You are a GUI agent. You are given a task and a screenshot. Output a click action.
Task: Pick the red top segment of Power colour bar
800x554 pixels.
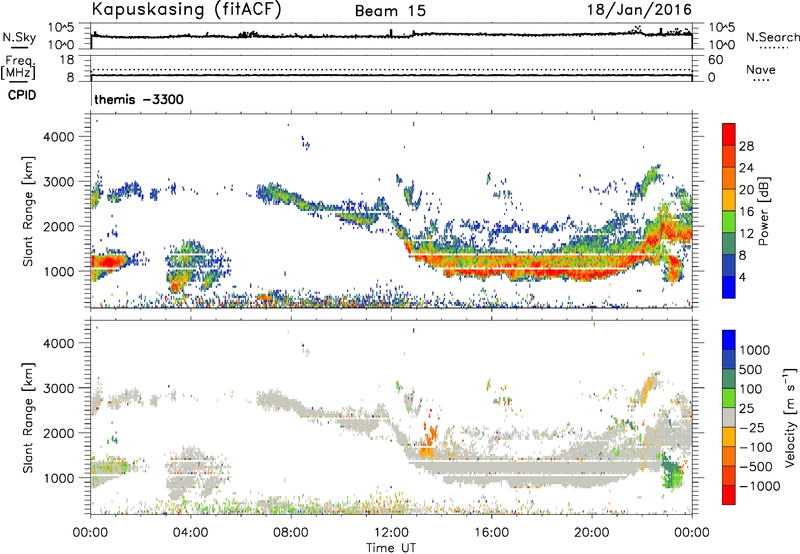click(x=729, y=134)
